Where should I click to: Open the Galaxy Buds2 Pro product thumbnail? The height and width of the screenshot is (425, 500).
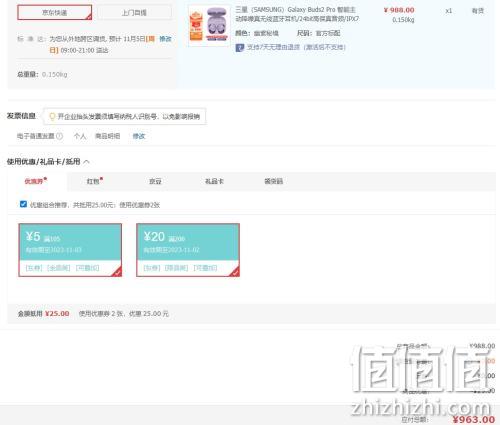209,25
